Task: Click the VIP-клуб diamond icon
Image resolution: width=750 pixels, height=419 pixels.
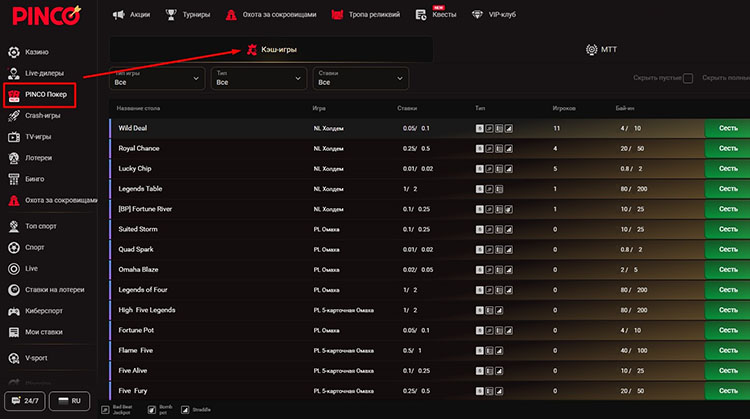Action: coord(477,15)
